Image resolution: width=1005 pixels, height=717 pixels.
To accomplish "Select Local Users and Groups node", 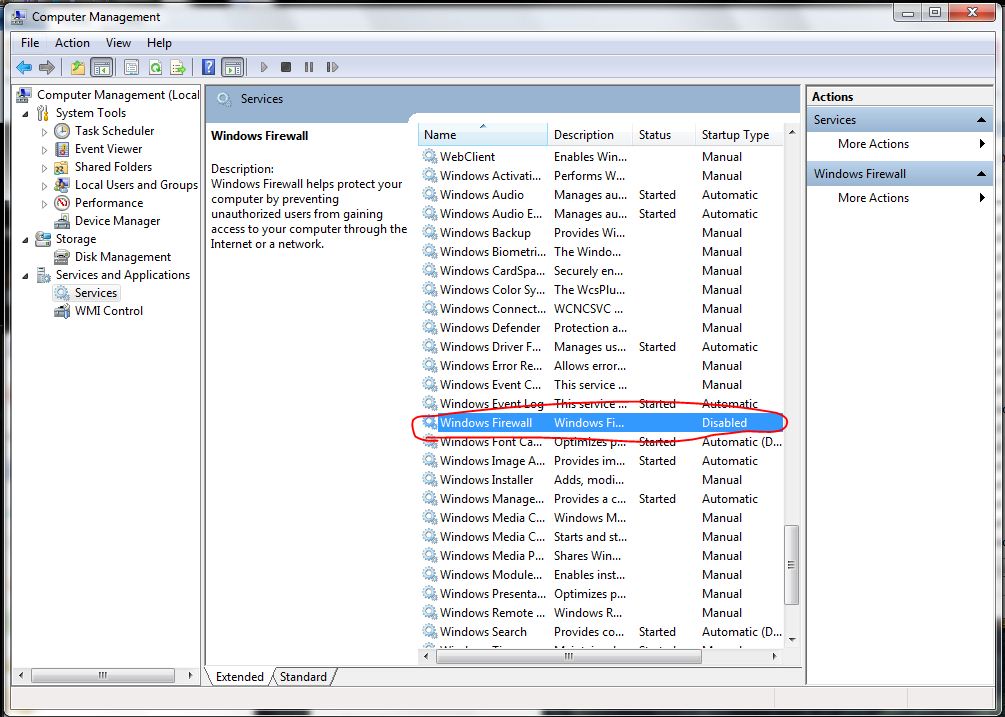I will coord(137,185).
